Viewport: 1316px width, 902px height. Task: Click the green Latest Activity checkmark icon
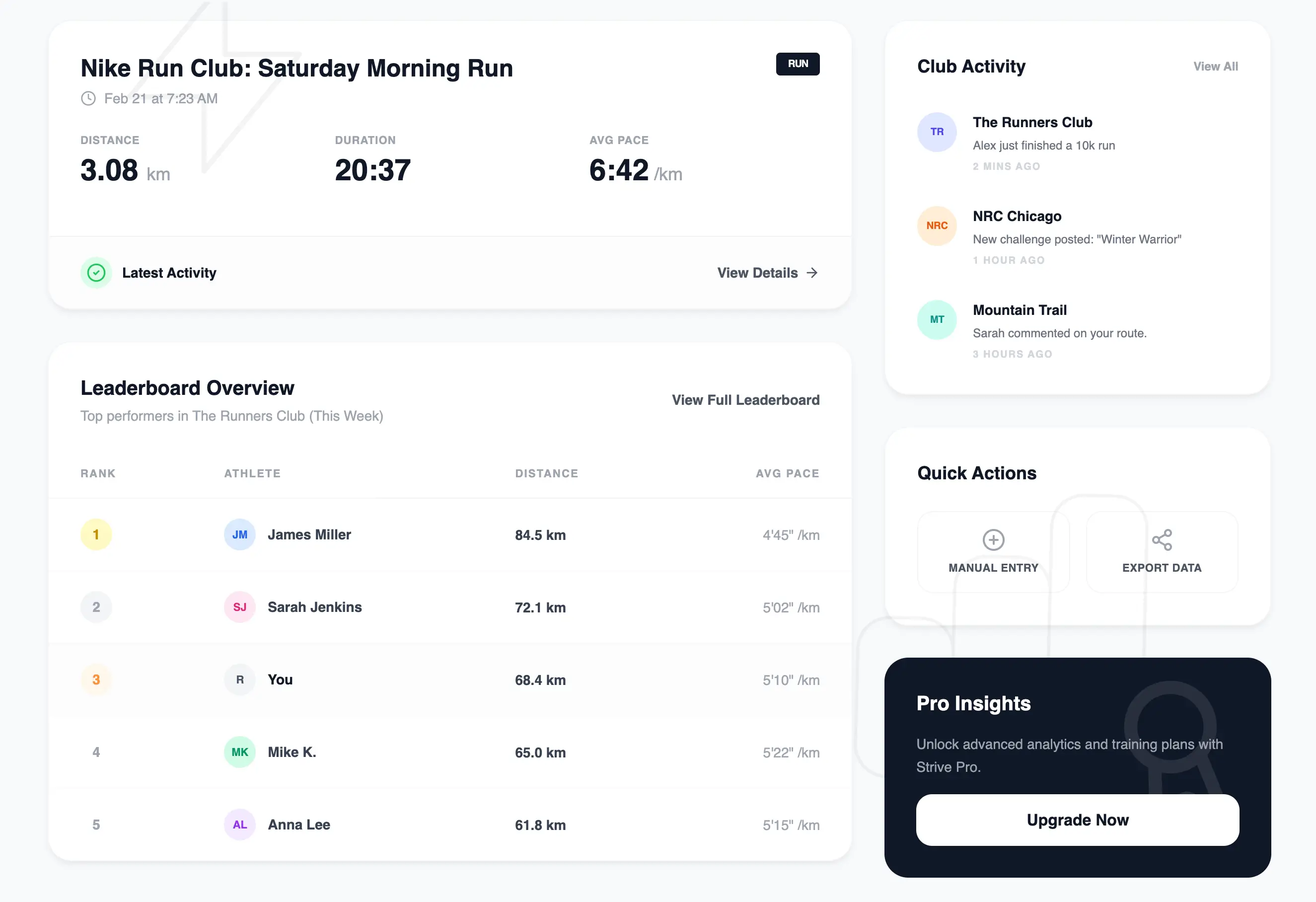pos(96,273)
